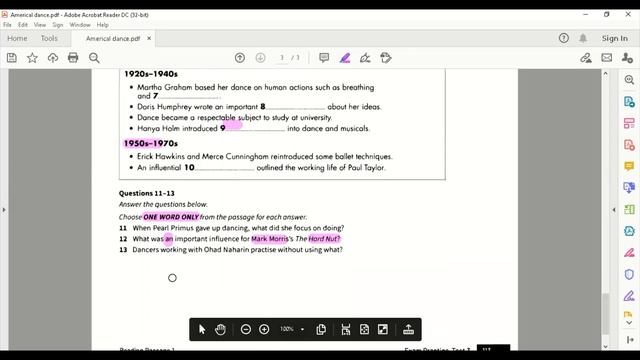Add the file to starred with the star icon
Screen dimensions: 640x360
point(32,58)
